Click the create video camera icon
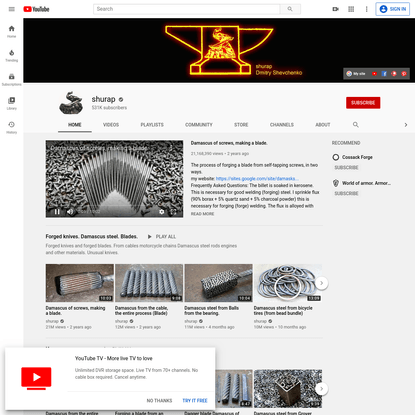The height and width of the screenshot is (415, 415). [336, 9]
